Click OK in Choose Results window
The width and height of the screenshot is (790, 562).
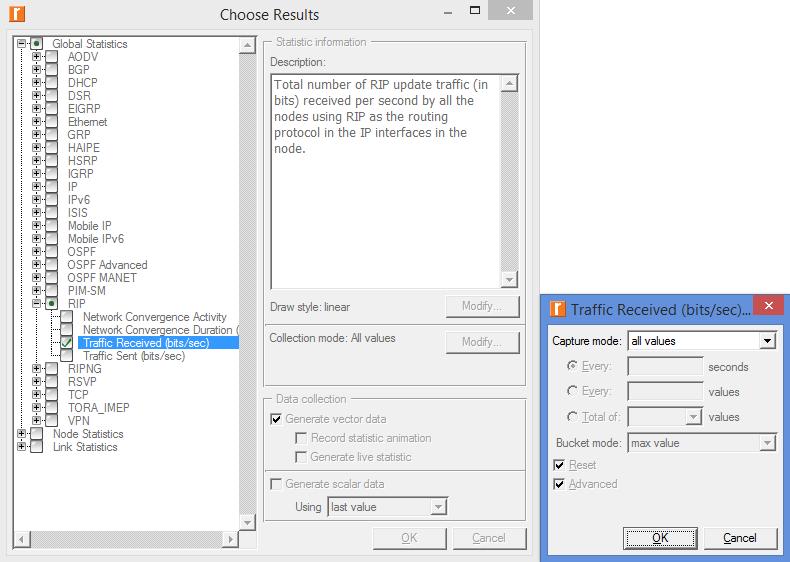pyautogui.click(x=409, y=538)
